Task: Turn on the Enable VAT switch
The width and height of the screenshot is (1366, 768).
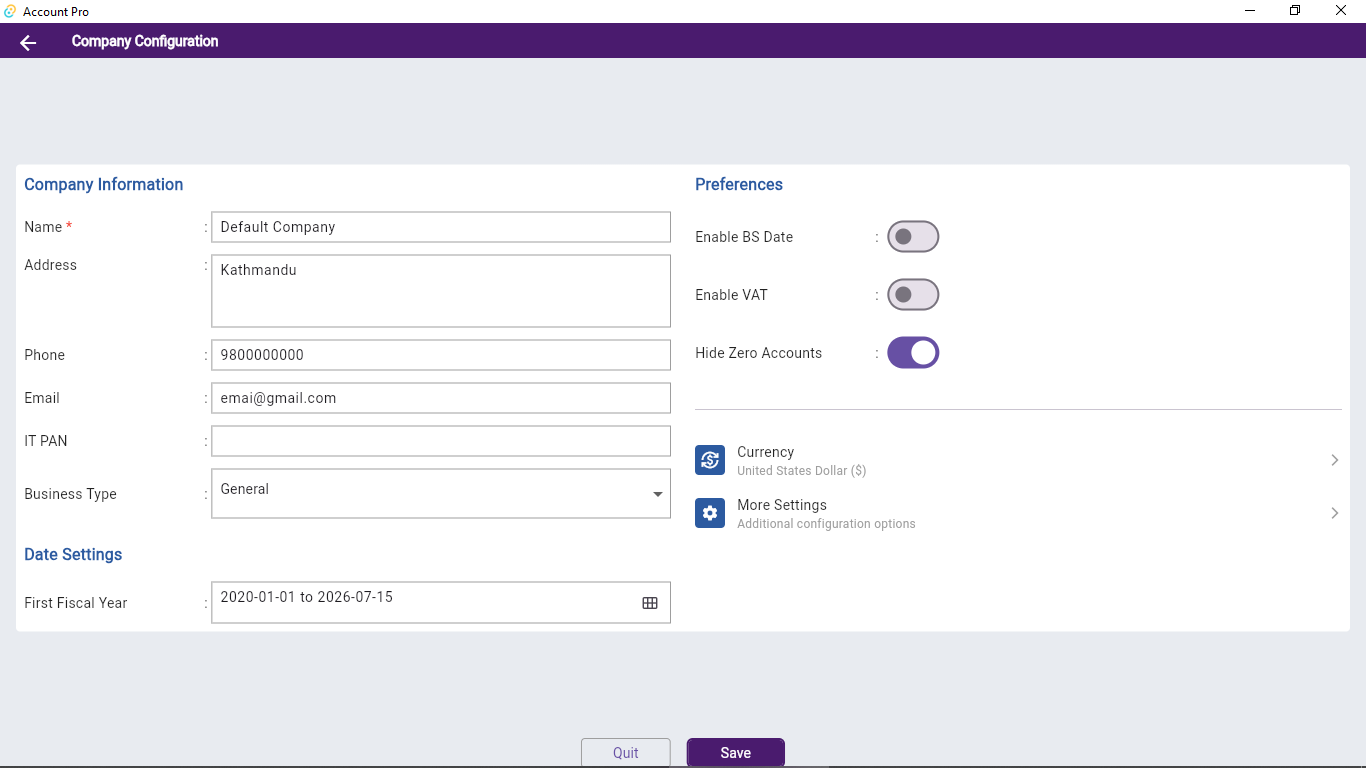Action: [913, 295]
